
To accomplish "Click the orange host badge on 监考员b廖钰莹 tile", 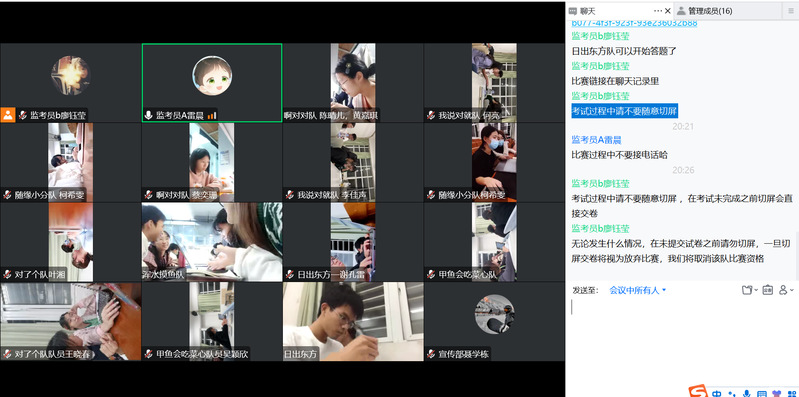I will 8,115.
